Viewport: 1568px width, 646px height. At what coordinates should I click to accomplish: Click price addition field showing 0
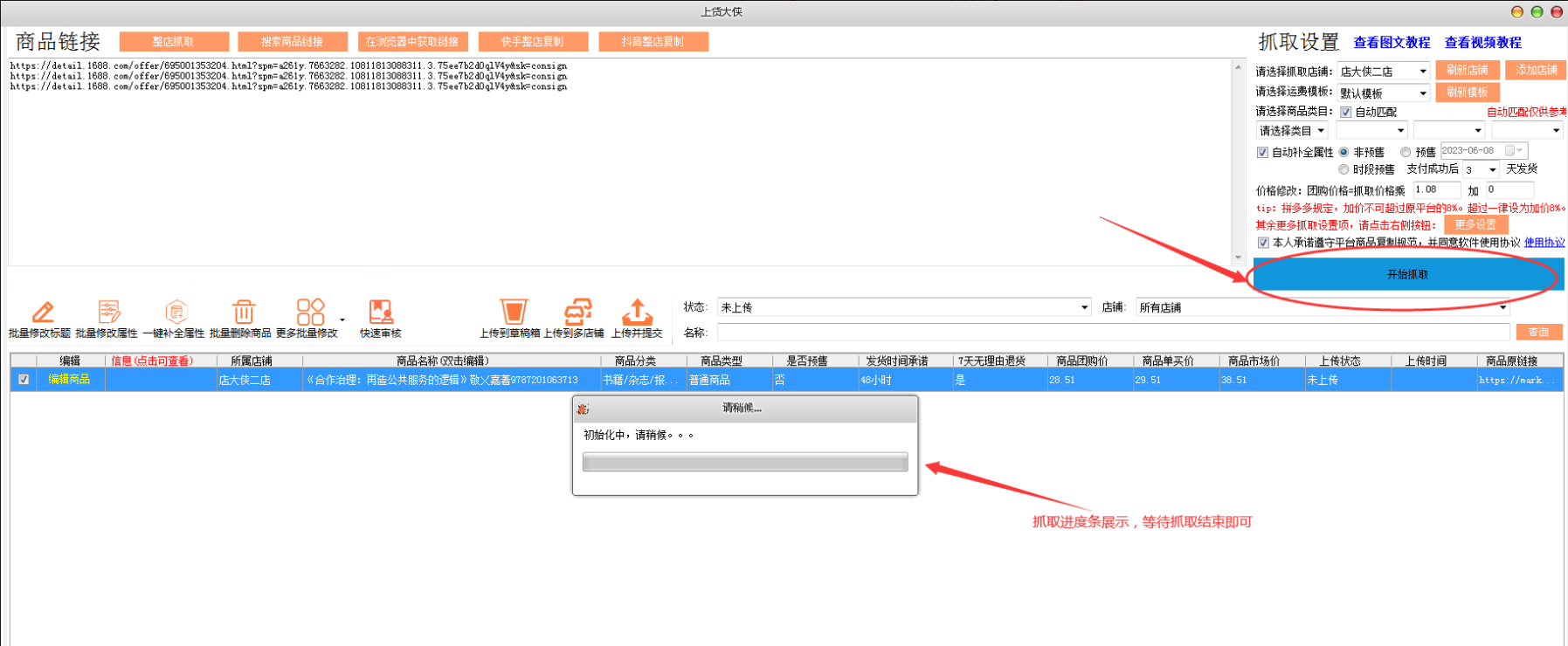[x=1509, y=189]
